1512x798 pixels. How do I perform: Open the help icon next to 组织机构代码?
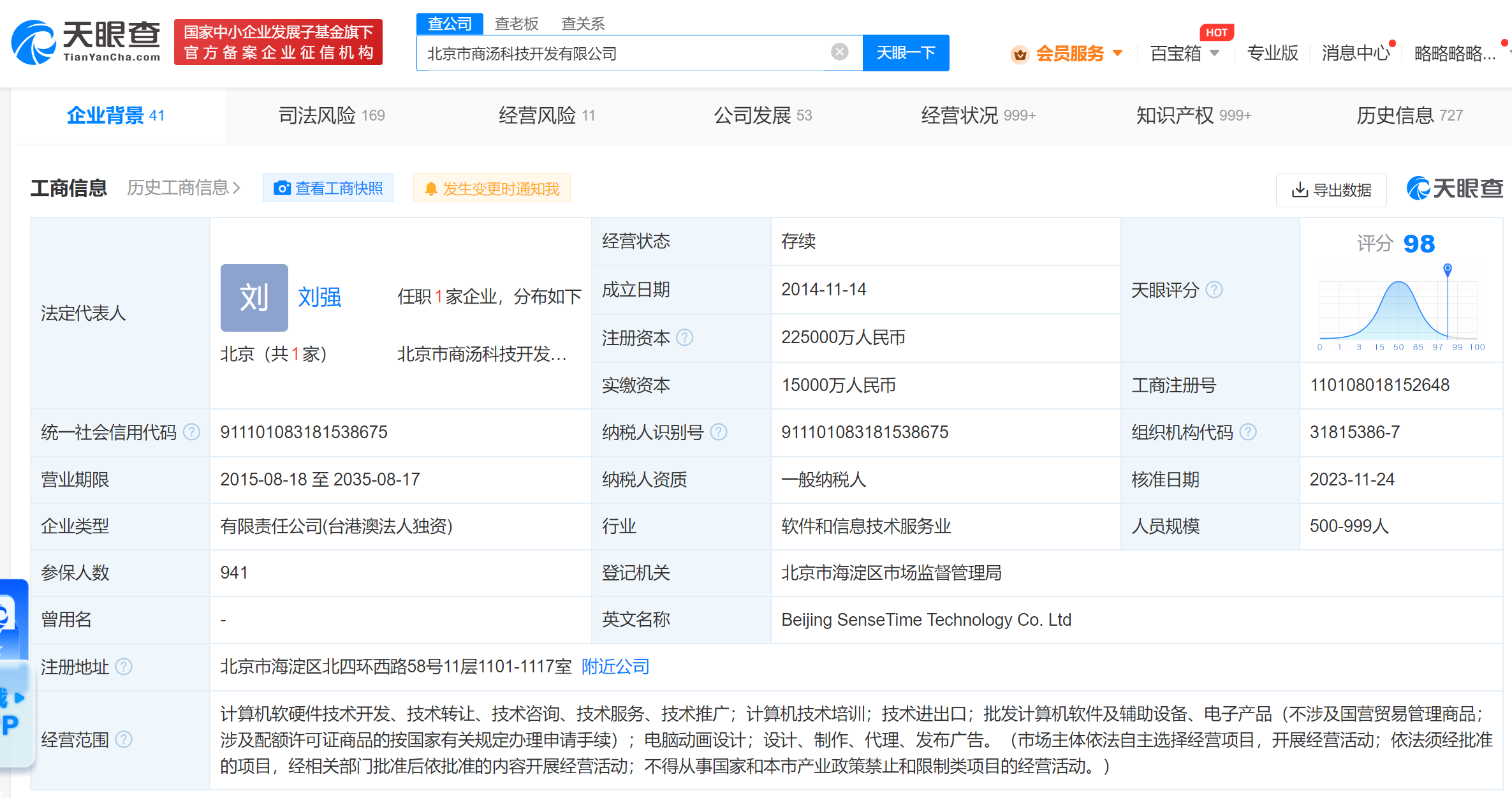pyautogui.click(x=1248, y=432)
